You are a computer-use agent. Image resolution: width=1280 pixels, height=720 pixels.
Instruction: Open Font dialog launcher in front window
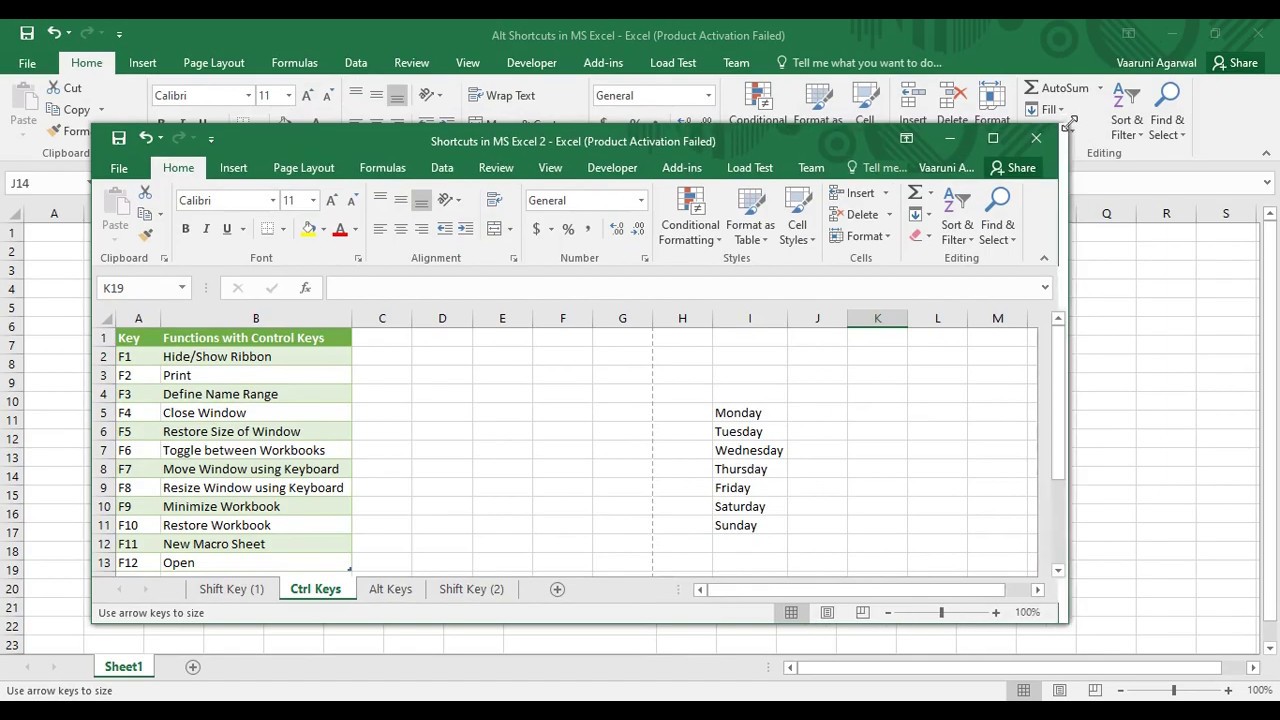tap(358, 259)
